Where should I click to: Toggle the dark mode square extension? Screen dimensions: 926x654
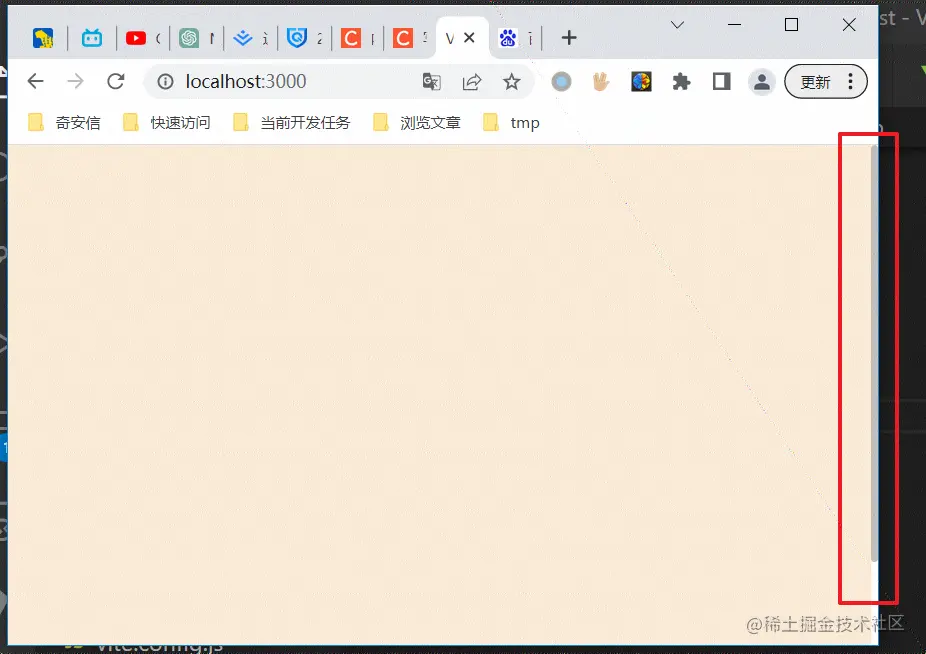pyautogui.click(x=721, y=81)
